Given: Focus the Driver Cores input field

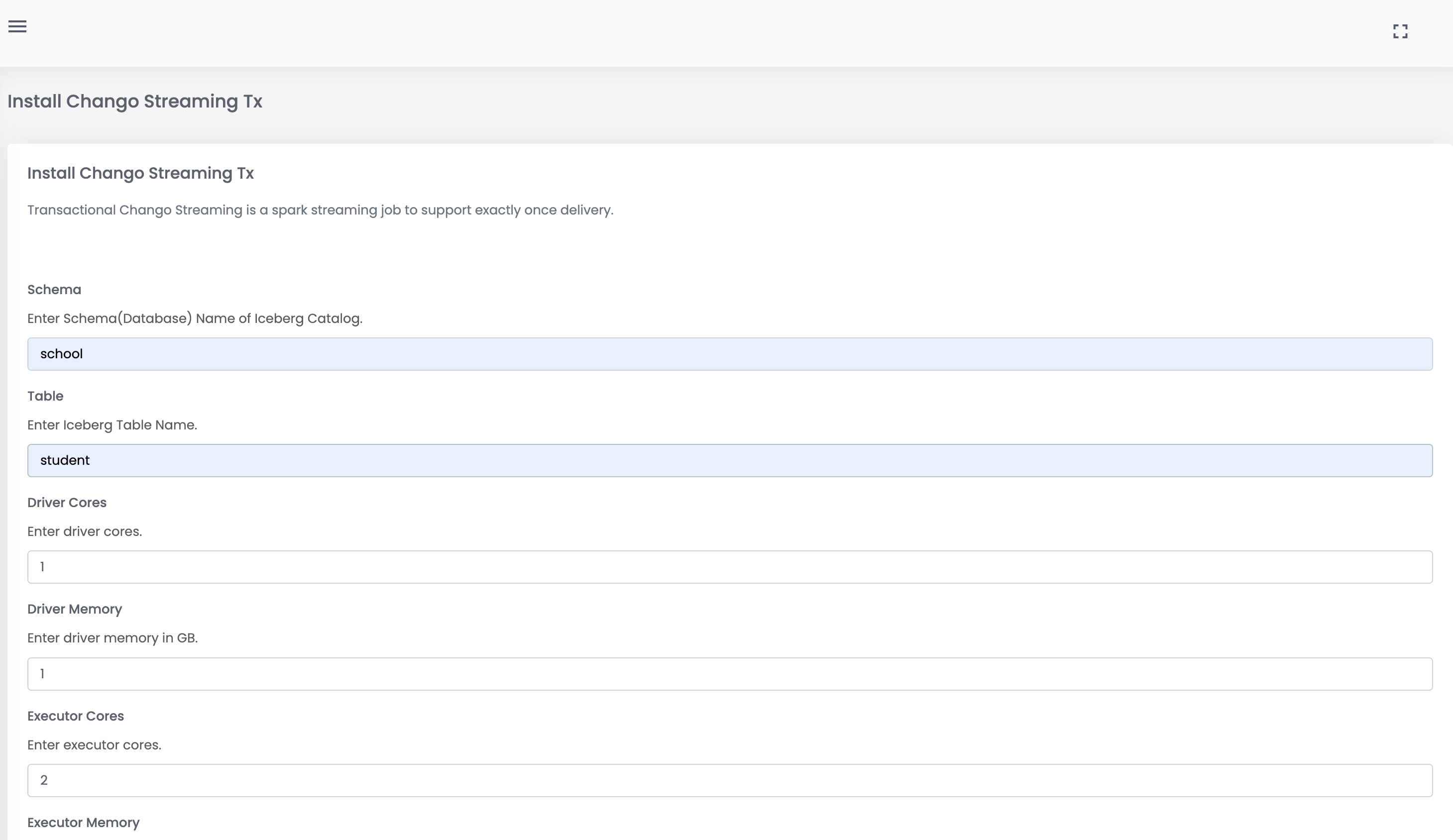Looking at the screenshot, I should tap(730, 567).
